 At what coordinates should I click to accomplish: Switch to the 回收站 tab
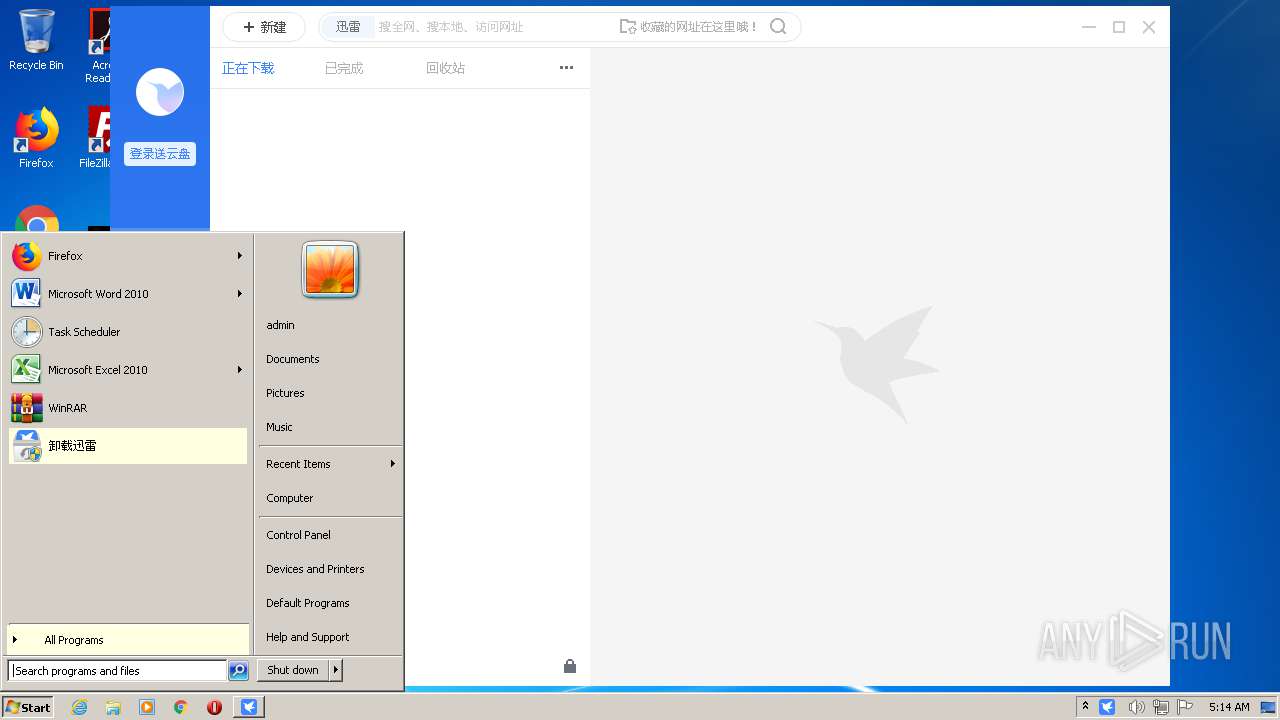click(445, 68)
